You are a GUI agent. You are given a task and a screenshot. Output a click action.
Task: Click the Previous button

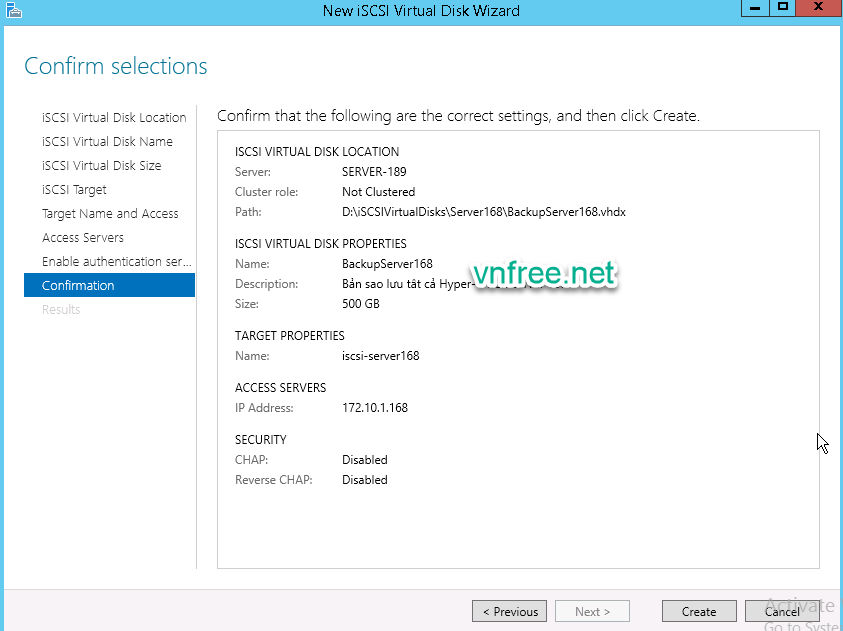coord(510,612)
